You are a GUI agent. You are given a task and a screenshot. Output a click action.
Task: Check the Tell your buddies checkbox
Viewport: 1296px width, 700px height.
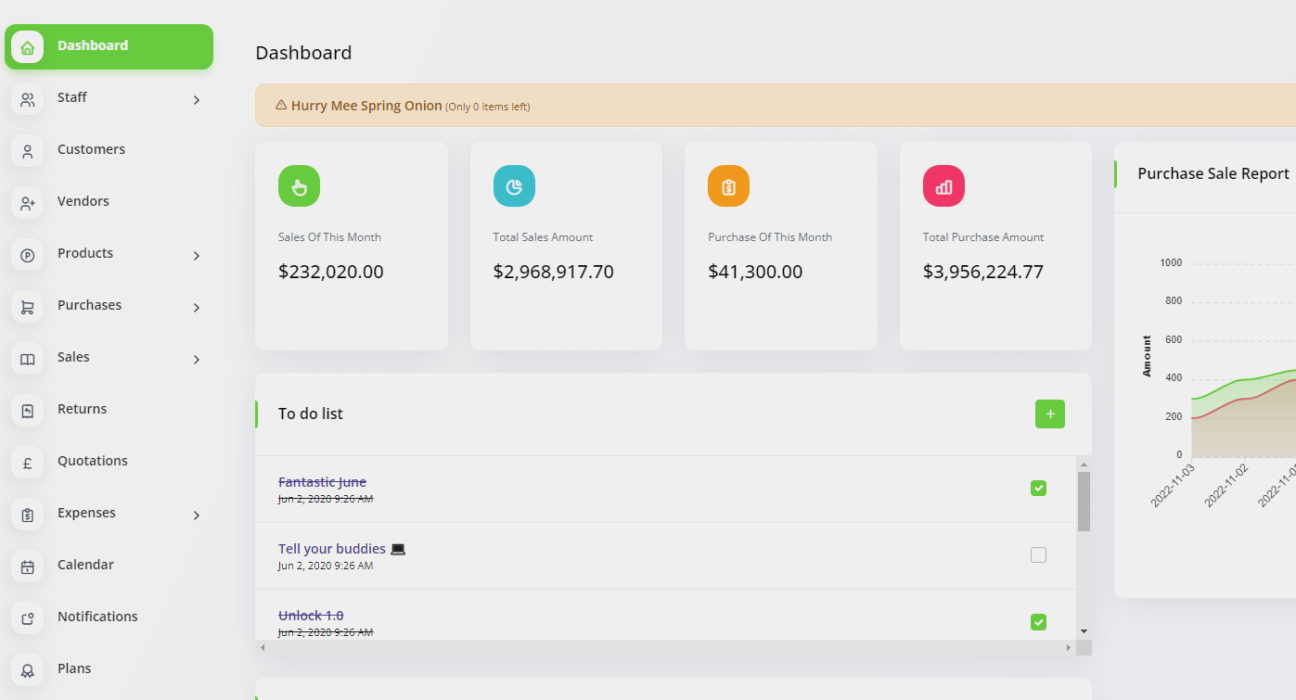(1038, 555)
